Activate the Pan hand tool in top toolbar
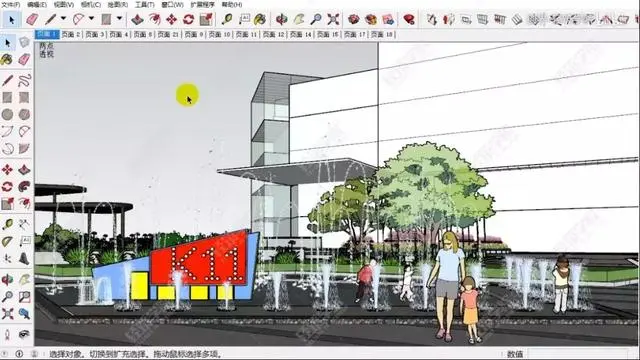The image size is (640, 360). pos(299,19)
